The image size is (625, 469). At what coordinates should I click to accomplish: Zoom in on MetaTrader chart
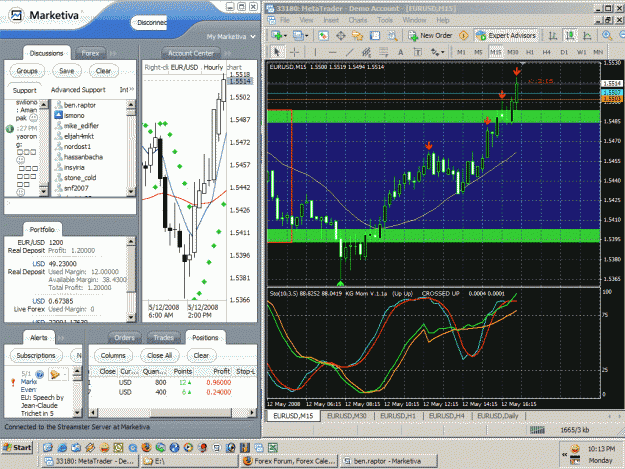click(x=607, y=35)
